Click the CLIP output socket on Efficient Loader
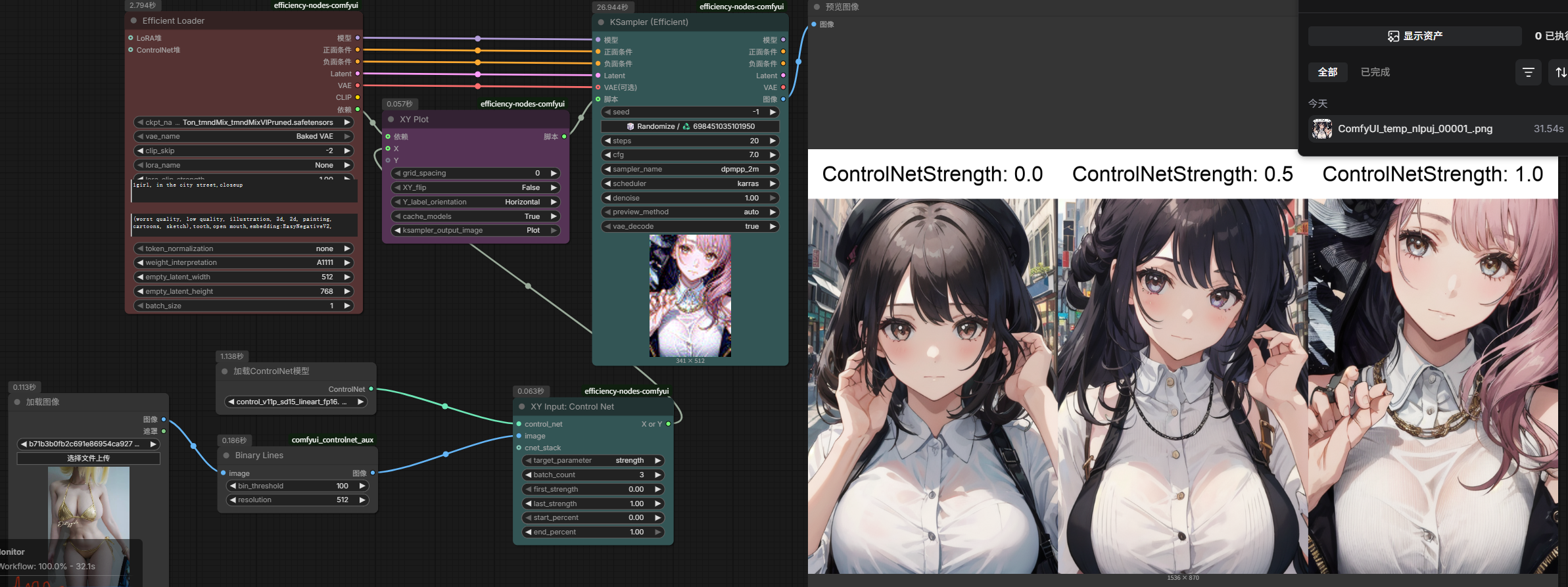Viewport: 1568px width, 587px height. [358, 97]
